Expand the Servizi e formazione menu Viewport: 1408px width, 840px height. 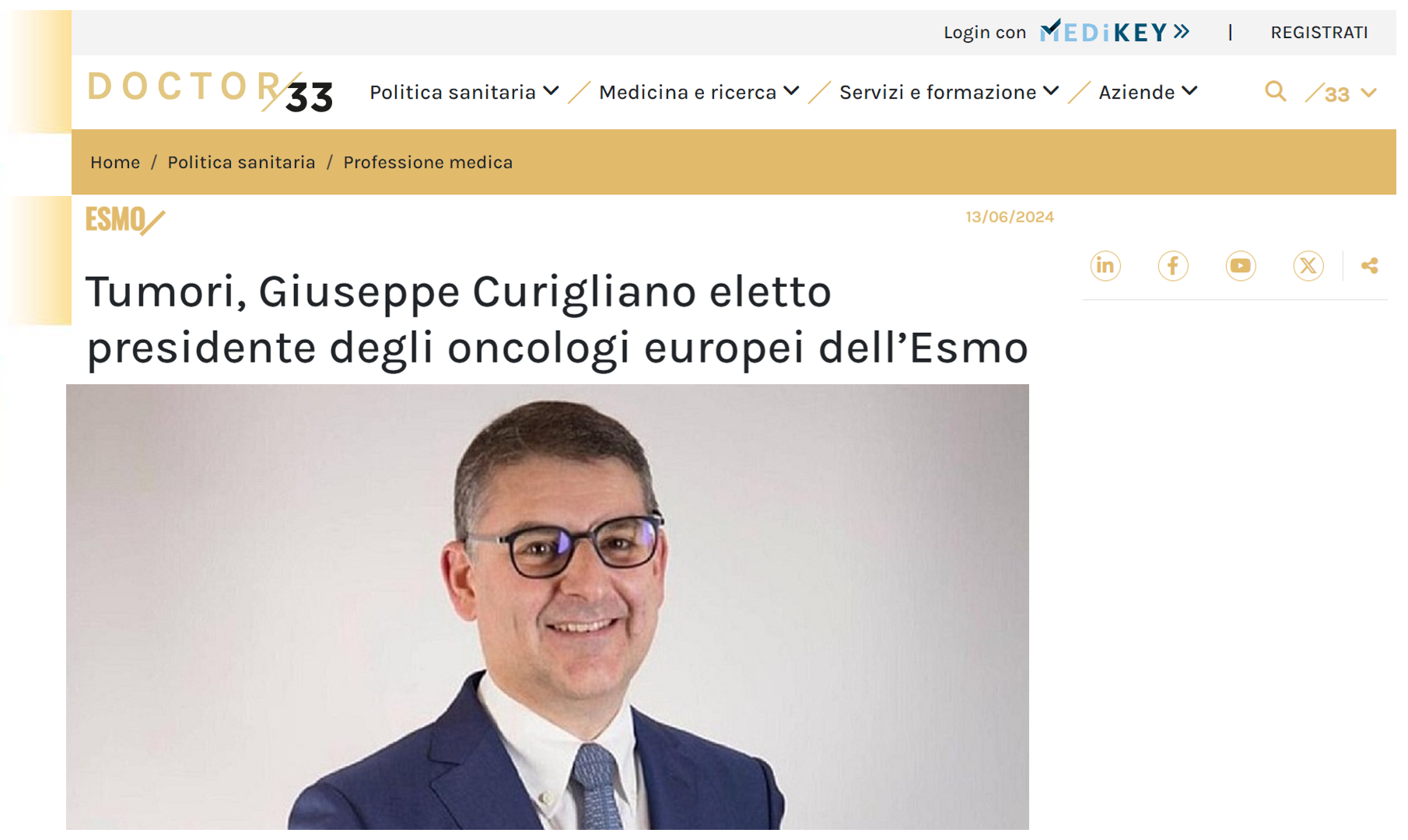coord(949,92)
